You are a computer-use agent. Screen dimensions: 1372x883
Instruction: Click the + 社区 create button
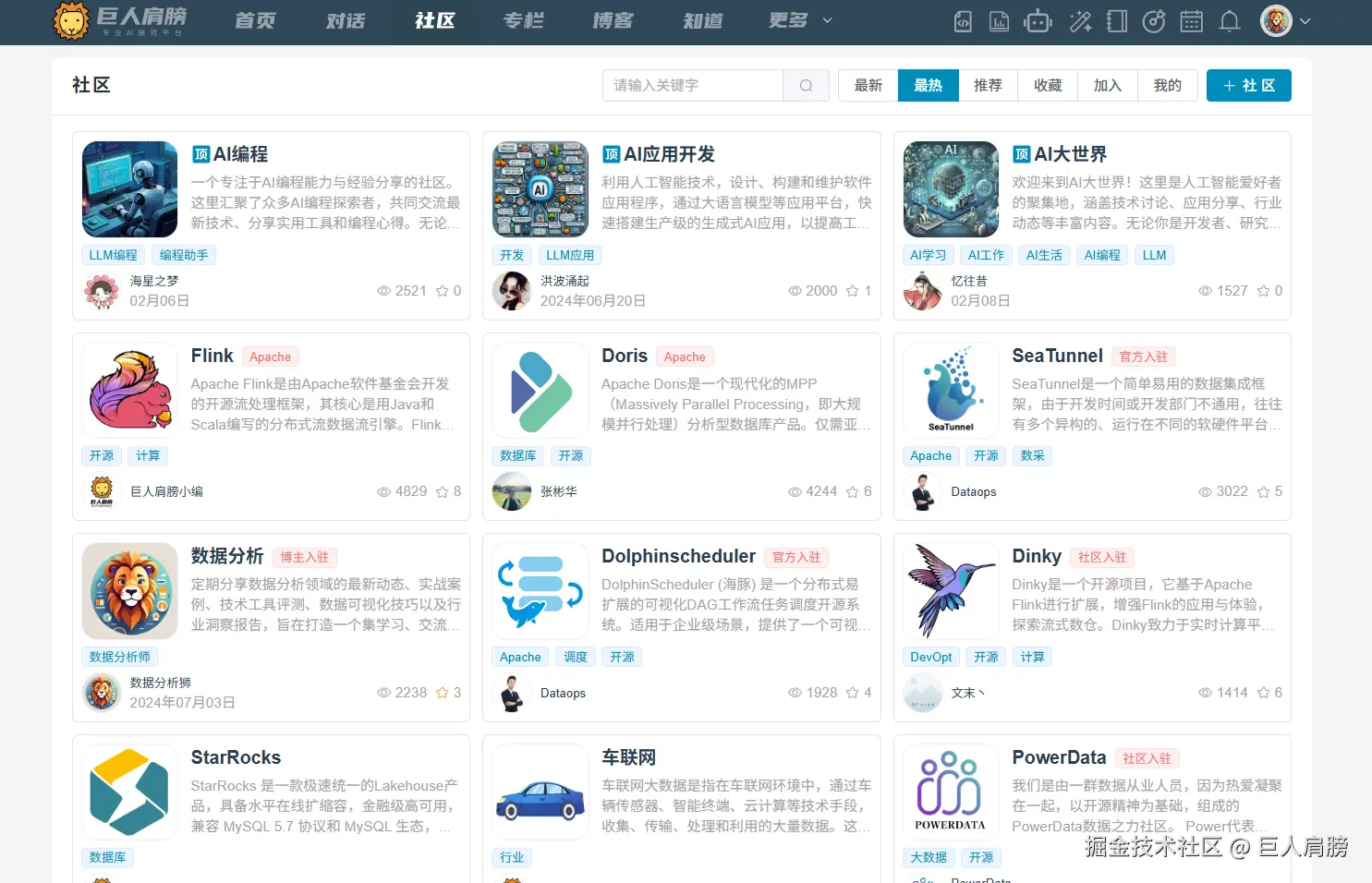click(1249, 86)
